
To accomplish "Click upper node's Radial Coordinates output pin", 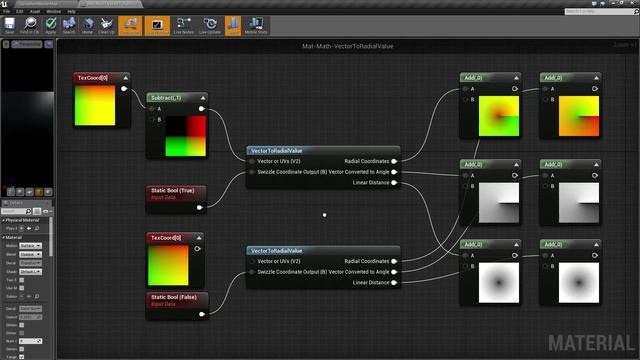I will pyautogui.click(x=394, y=161).
